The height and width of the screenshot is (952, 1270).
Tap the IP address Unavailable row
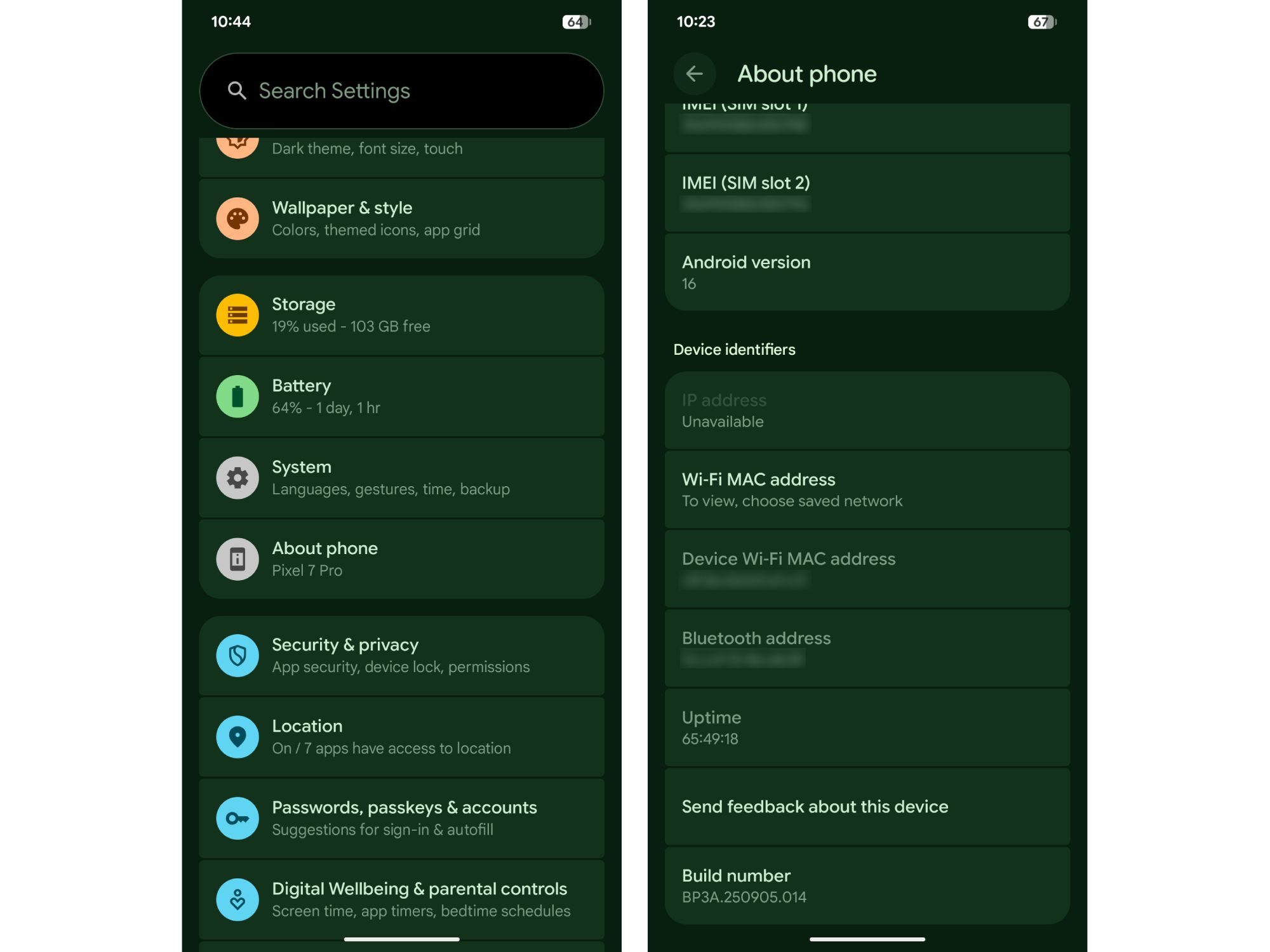(867, 410)
